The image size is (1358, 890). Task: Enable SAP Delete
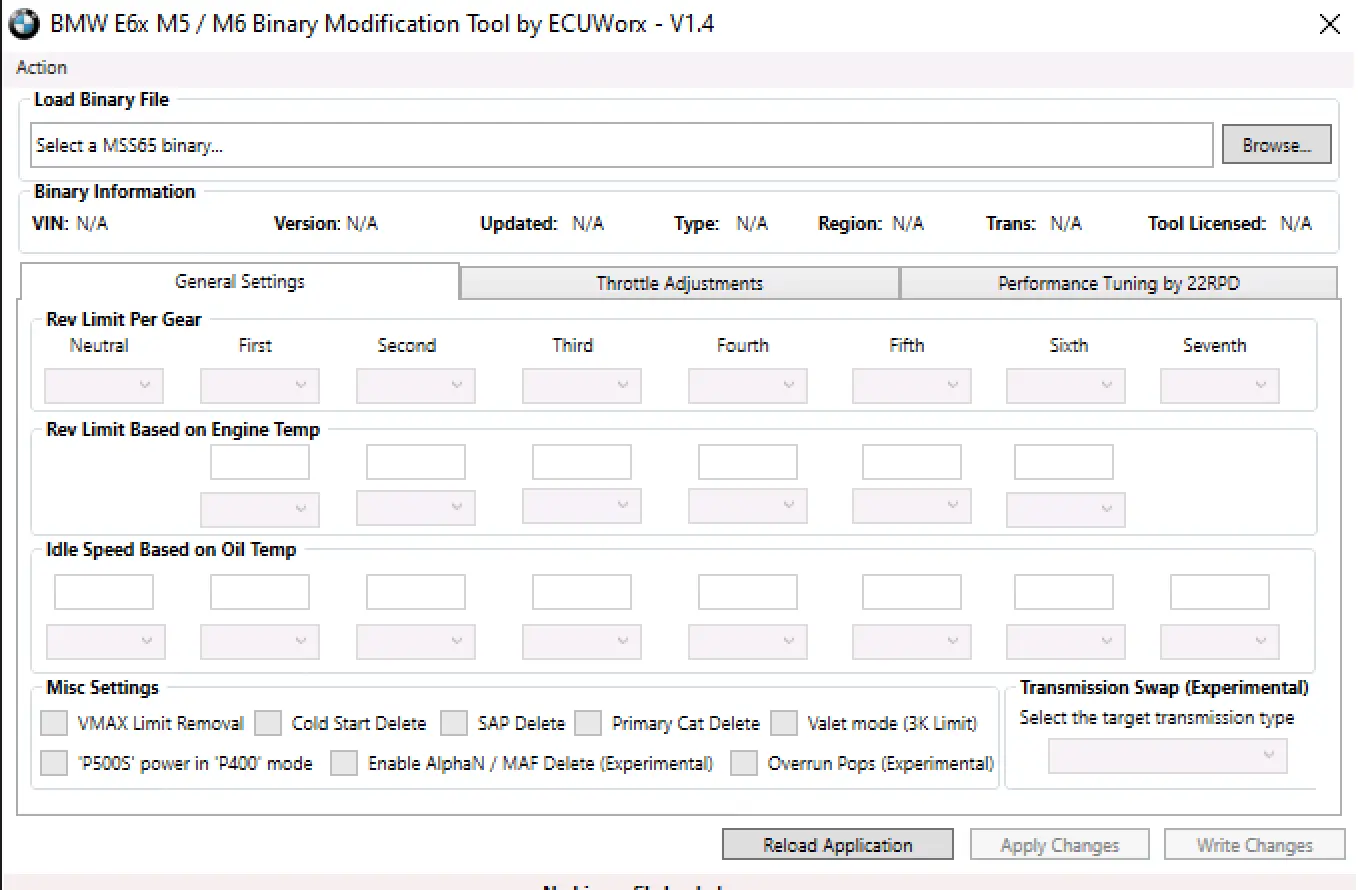[454, 722]
